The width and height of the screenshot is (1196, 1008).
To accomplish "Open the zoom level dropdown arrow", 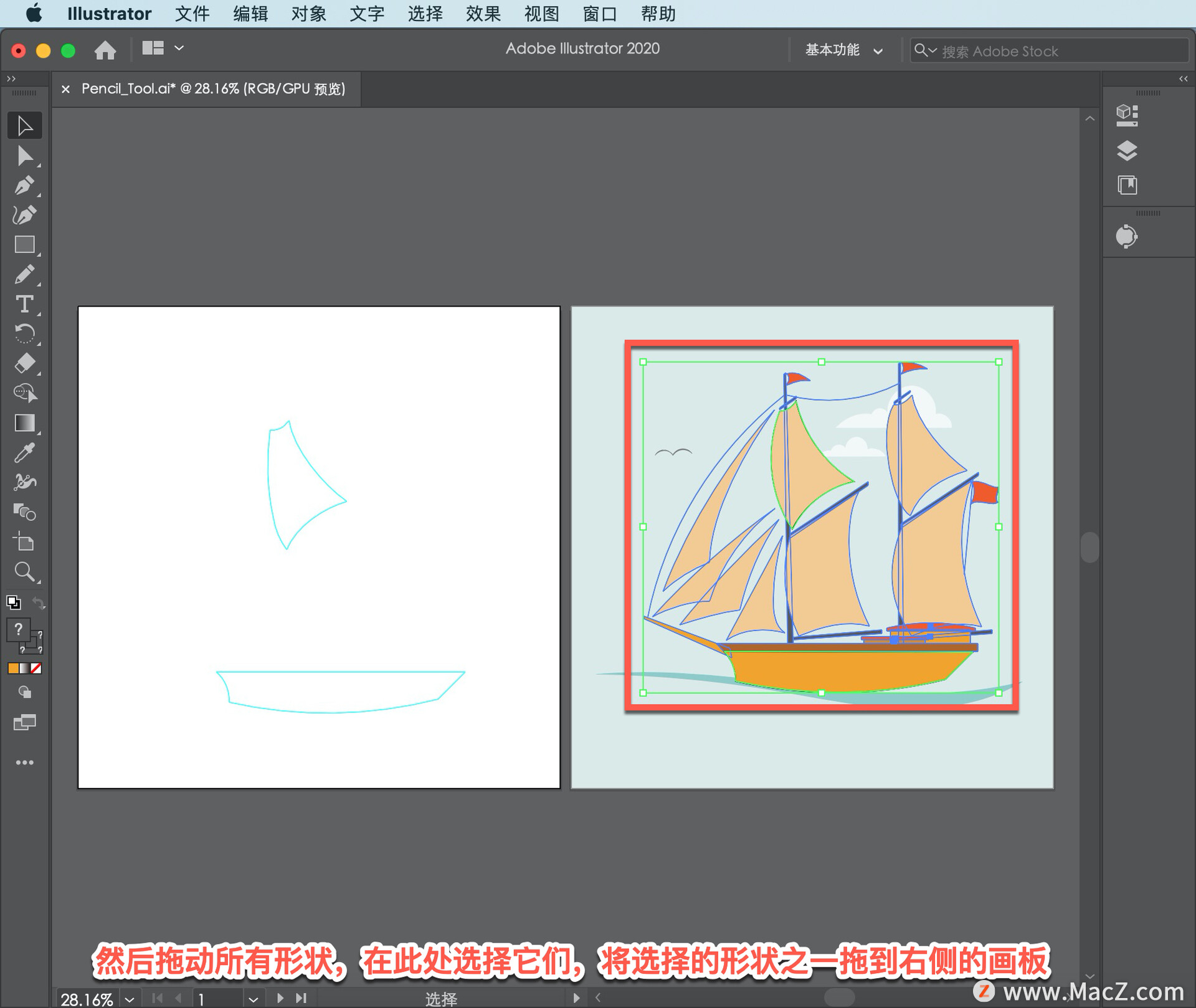I will pyautogui.click(x=130, y=999).
